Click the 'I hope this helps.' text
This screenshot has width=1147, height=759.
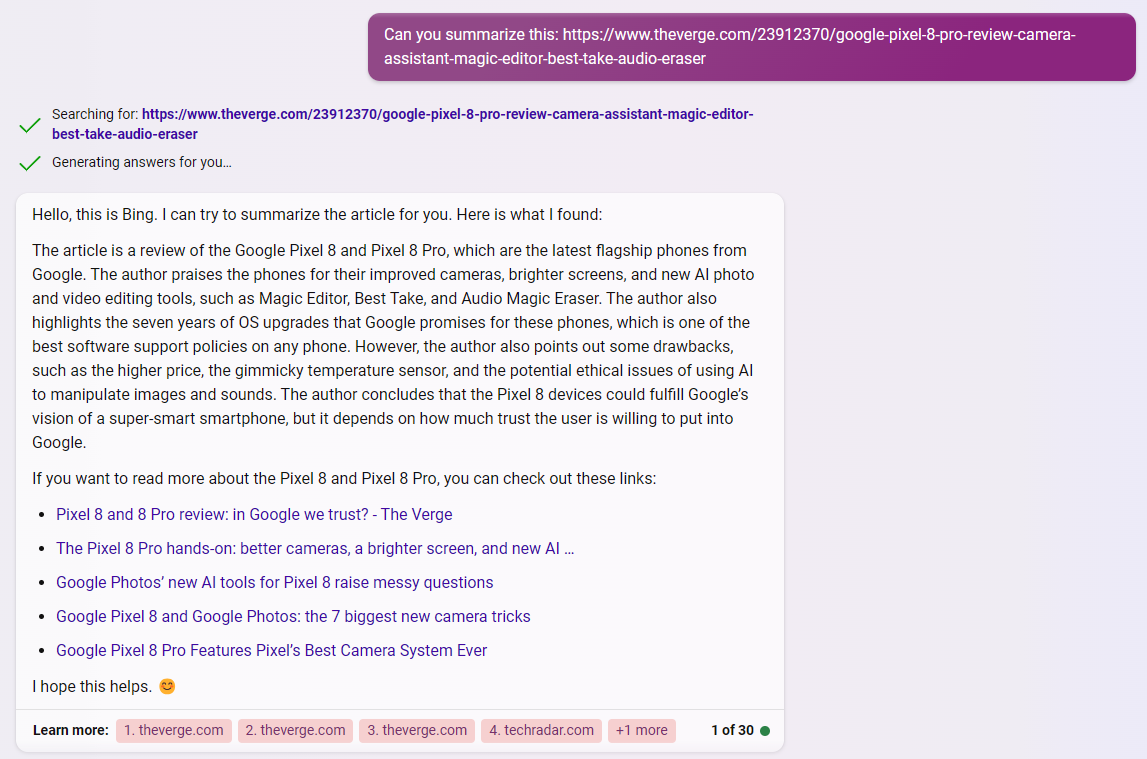(92, 687)
